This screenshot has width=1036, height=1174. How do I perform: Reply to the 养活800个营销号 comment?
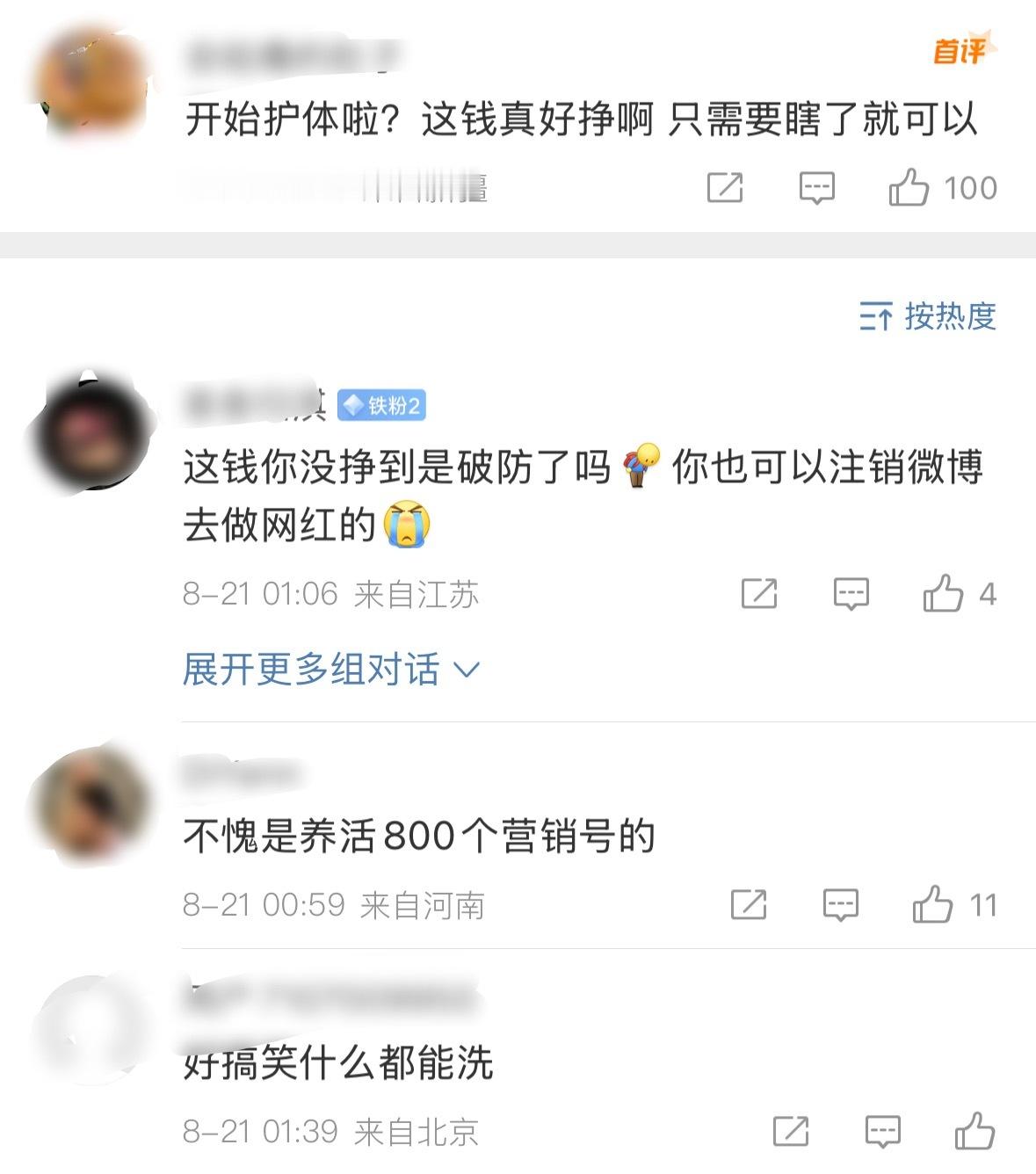[x=840, y=905]
